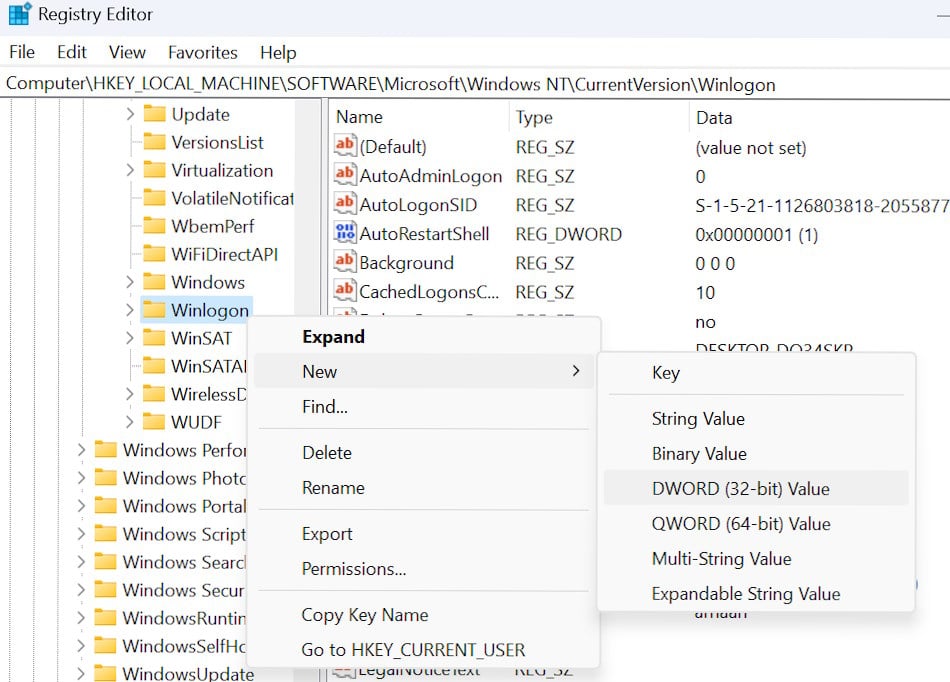Click the string value icon beside AutoAdminLogon
The height and width of the screenshot is (682, 950).
pos(345,175)
